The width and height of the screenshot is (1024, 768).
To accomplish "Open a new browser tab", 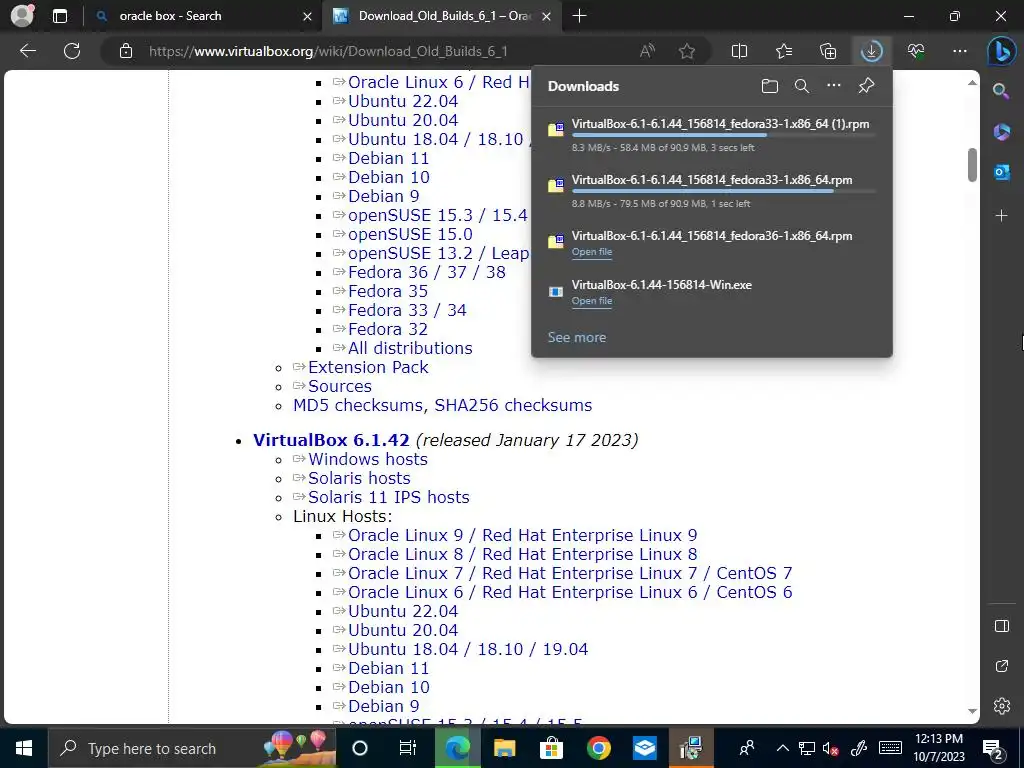I will [579, 16].
